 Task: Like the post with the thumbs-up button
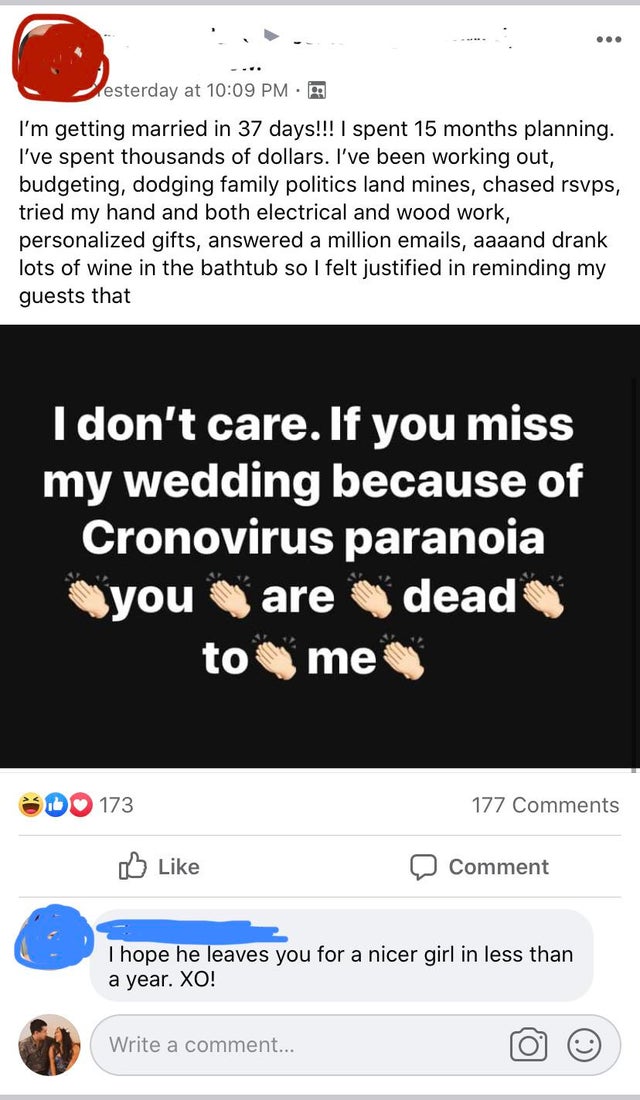(x=158, y=867)
